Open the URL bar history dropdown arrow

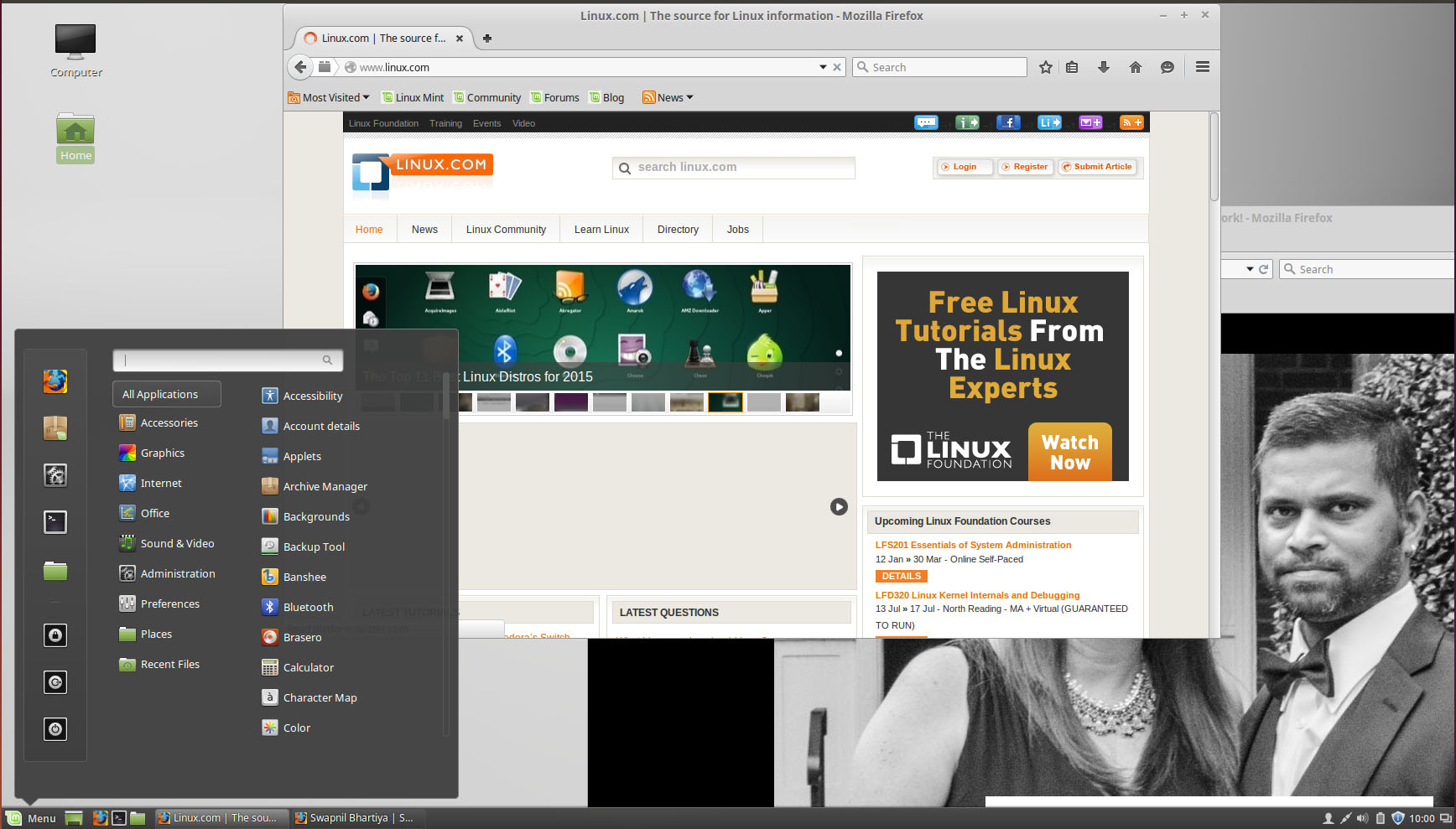(x=823, y=67)
